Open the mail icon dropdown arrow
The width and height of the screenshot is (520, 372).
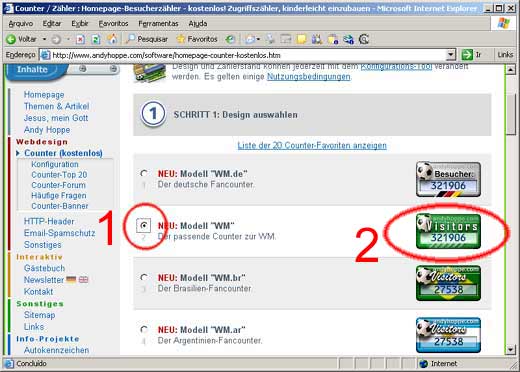(x=258, y=40)
